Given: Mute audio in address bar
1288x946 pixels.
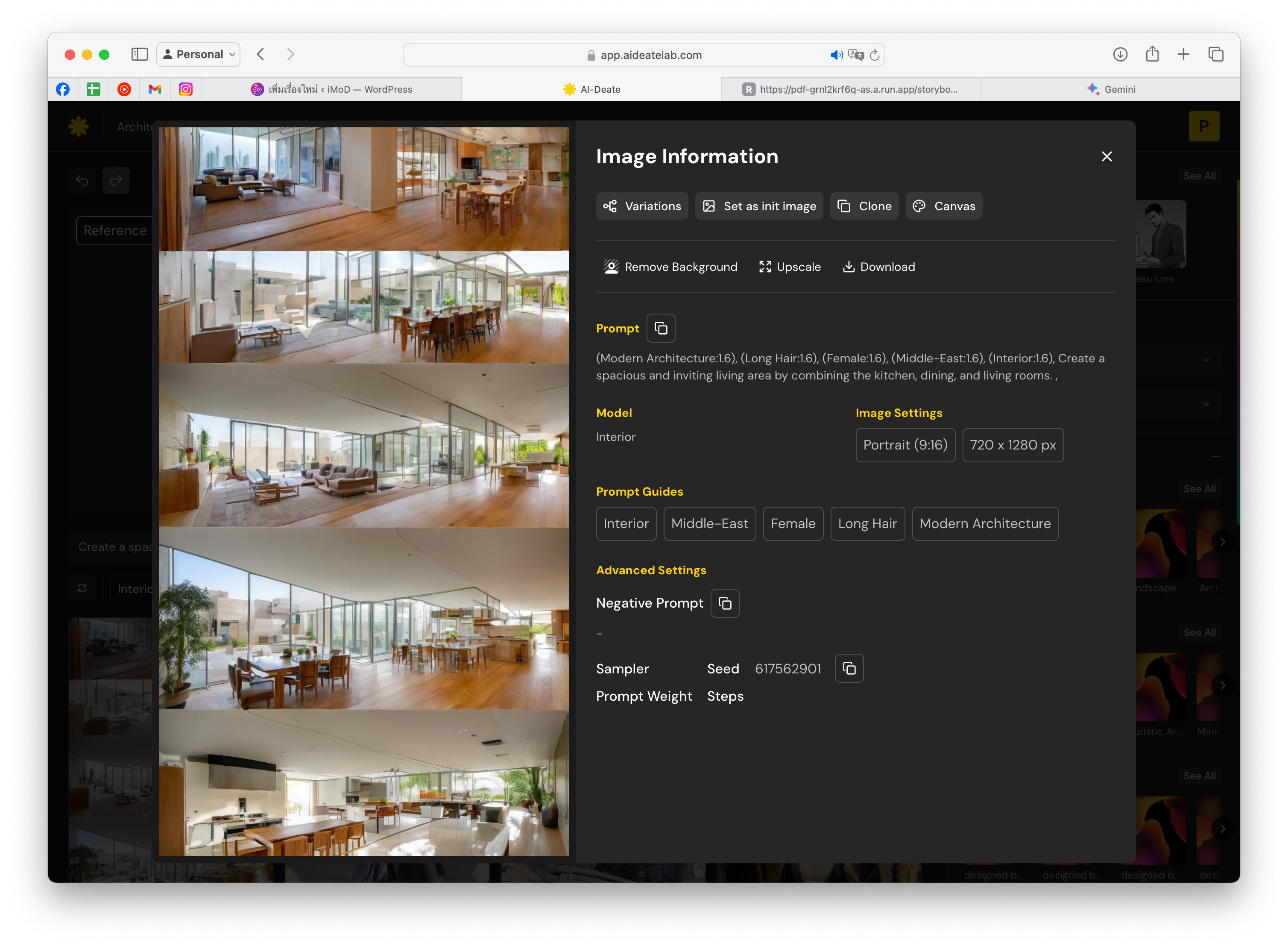Looking at the screenshot, I should click(x=836, y=55).
